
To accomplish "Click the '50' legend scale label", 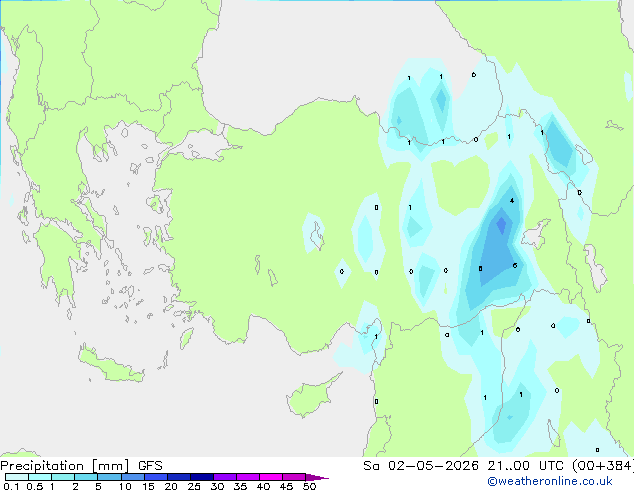I will pos(309,486).
